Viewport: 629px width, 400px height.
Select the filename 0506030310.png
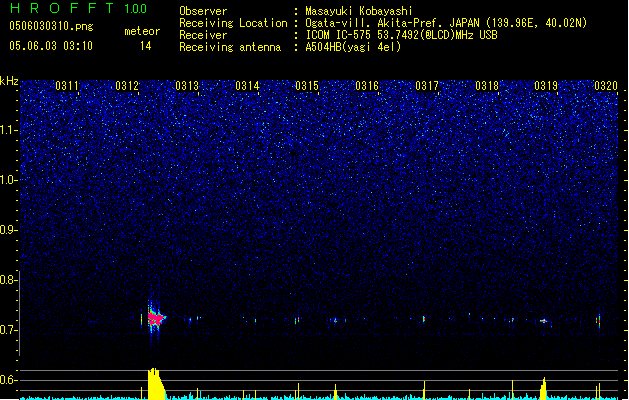pyautogui.click(x=51, y=26)
